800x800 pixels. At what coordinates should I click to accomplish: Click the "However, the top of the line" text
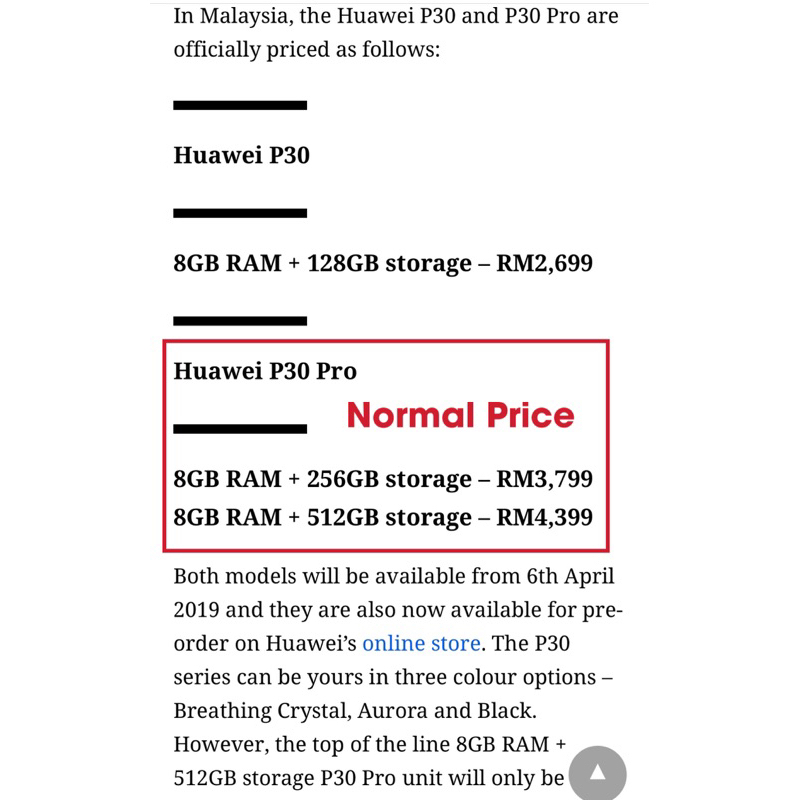[x=370, y=745]
